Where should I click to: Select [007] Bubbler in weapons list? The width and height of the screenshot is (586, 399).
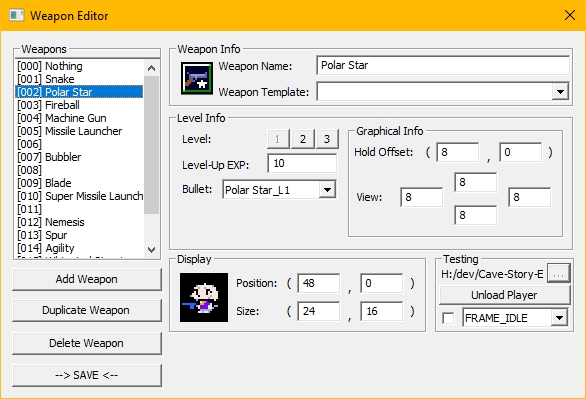pyautogui.click(x=79, y=157)
